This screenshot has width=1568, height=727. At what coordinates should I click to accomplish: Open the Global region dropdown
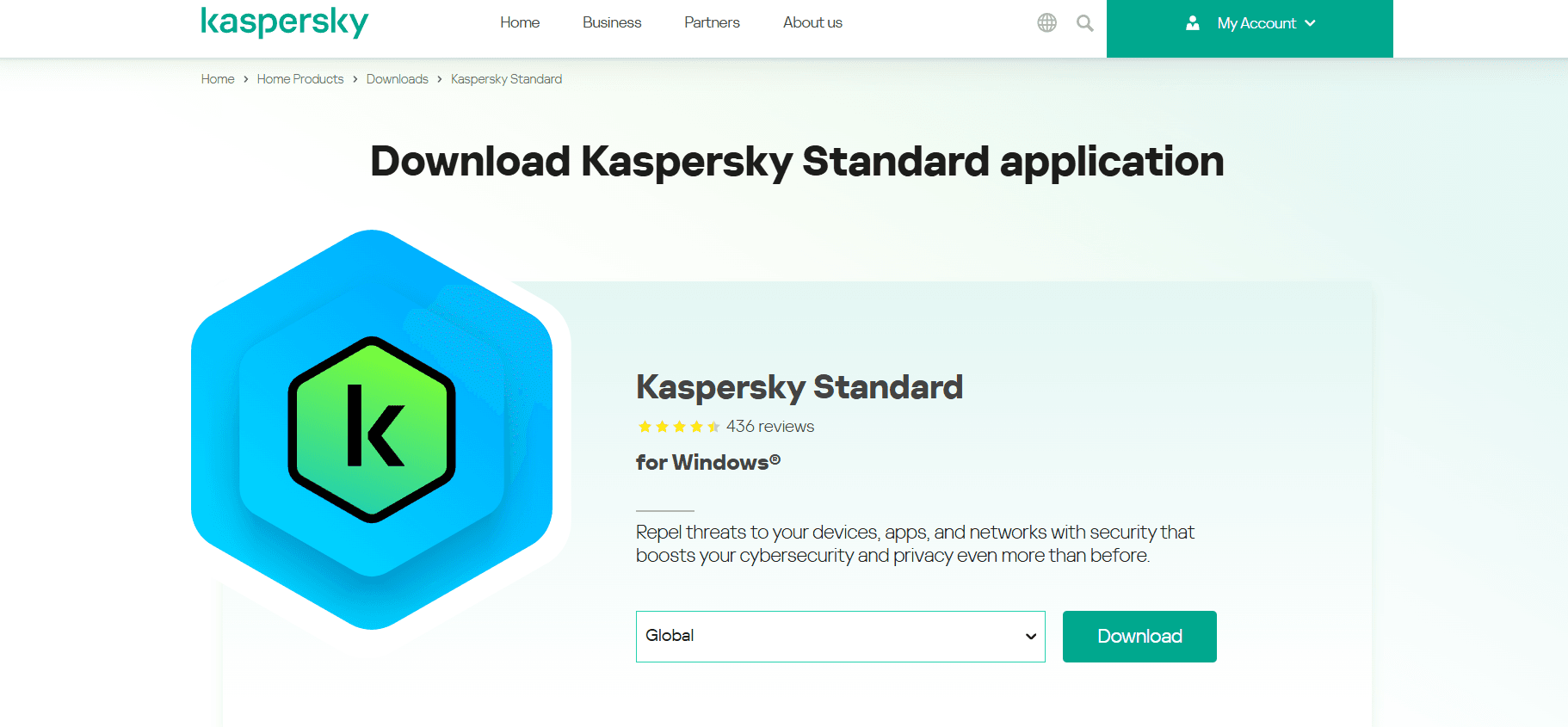841,637
